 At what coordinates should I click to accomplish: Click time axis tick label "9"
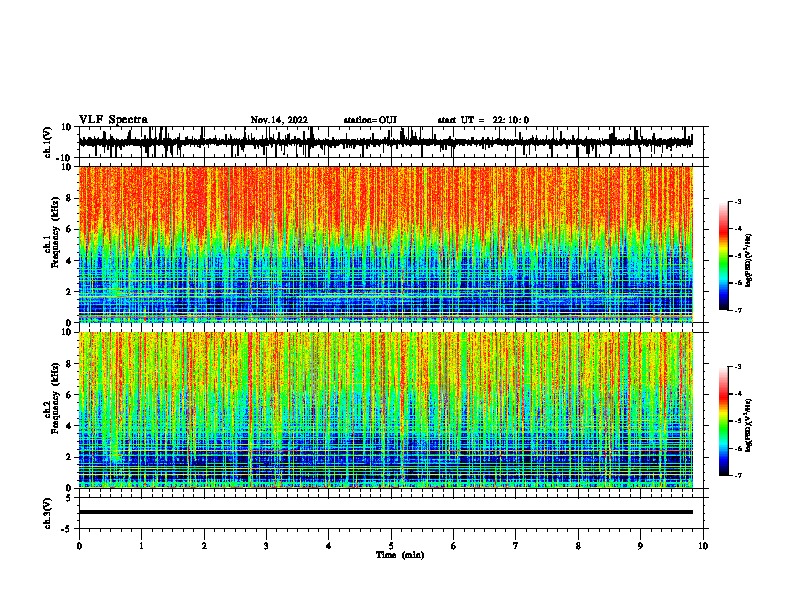click(640, 546)
